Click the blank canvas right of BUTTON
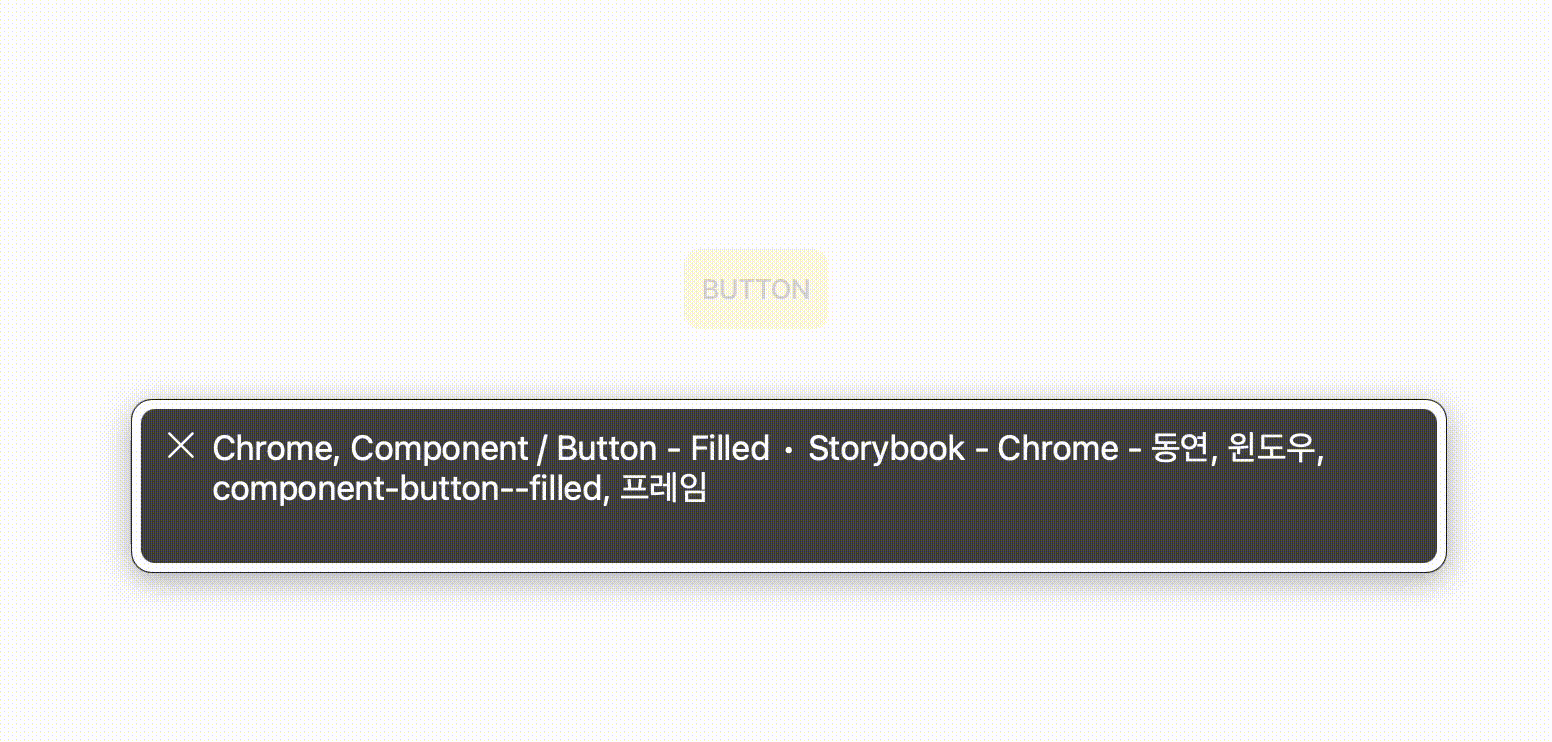This screenshot has height=742, width=1552. 1190,289
